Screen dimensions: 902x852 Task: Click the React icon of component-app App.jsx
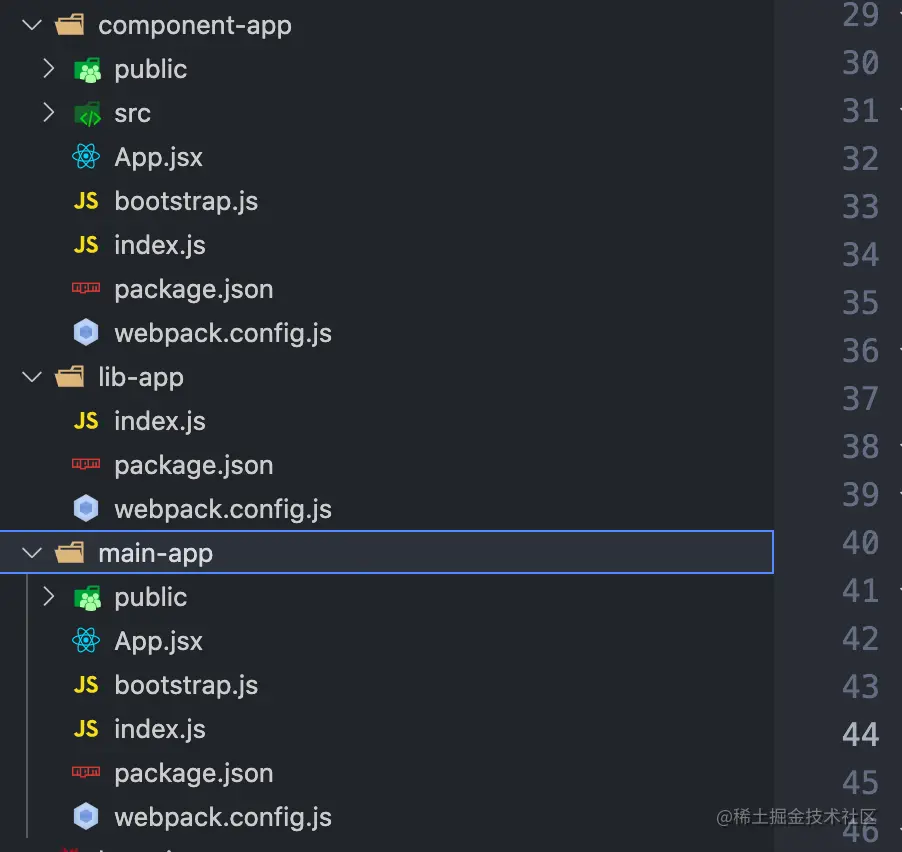pos(86,156)
